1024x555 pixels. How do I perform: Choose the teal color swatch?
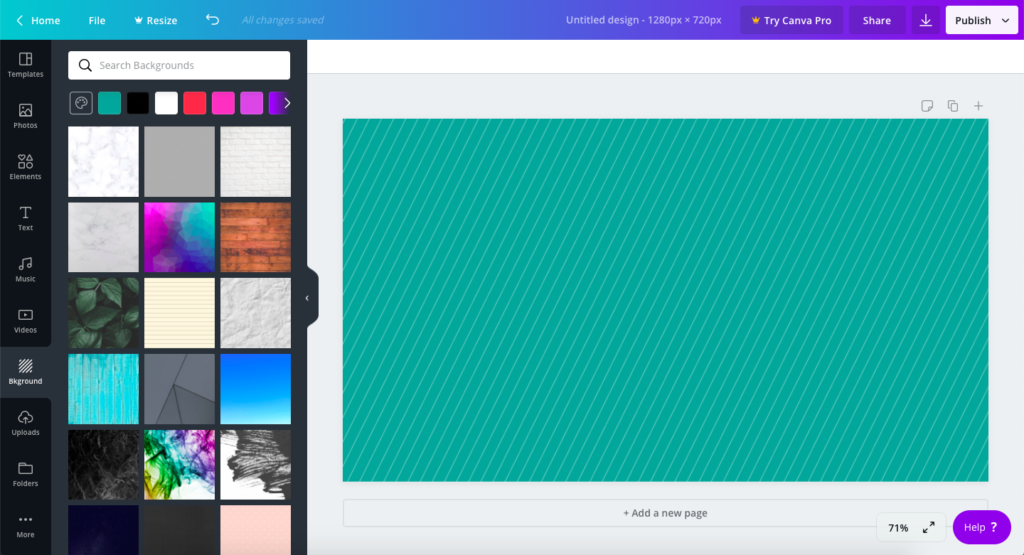click(x=110, y=103)
